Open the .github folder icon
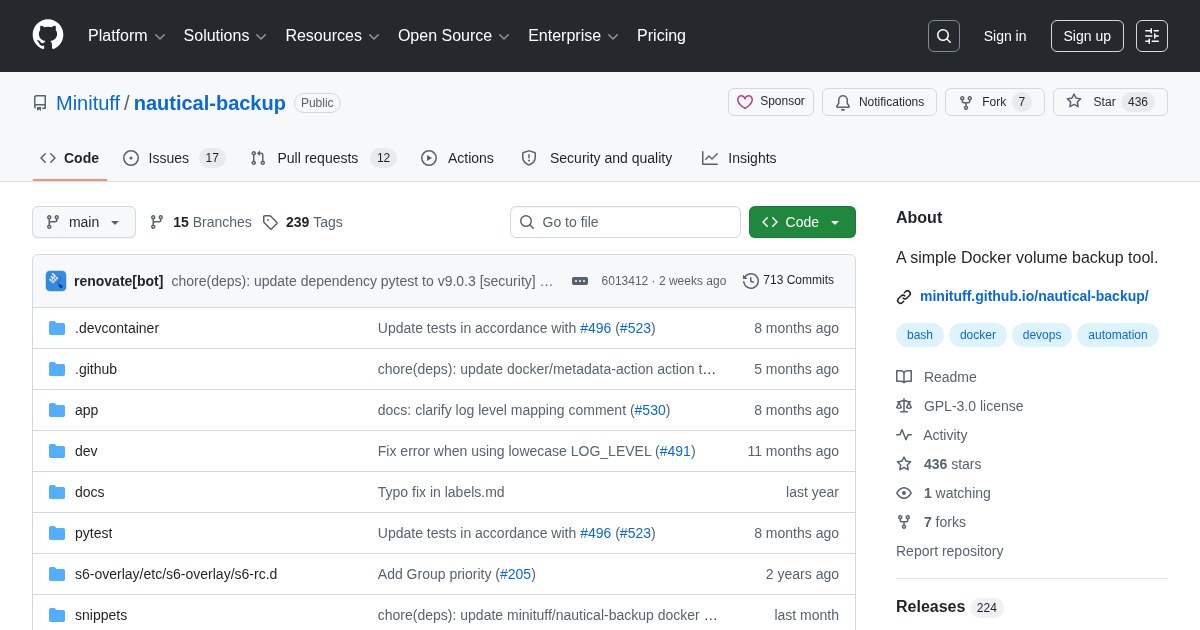The width and height of the screenshot is (1200, 630). click(x=57, y=369)
